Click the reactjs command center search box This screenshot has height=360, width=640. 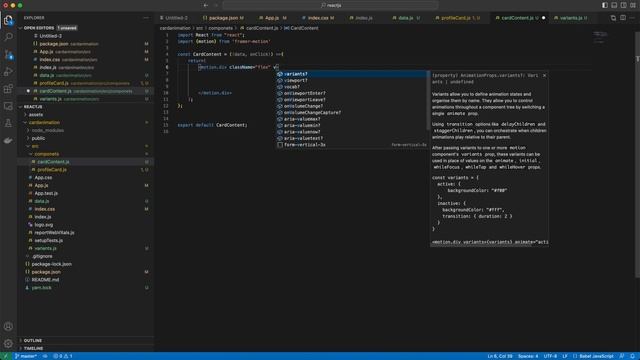point(331,5)
